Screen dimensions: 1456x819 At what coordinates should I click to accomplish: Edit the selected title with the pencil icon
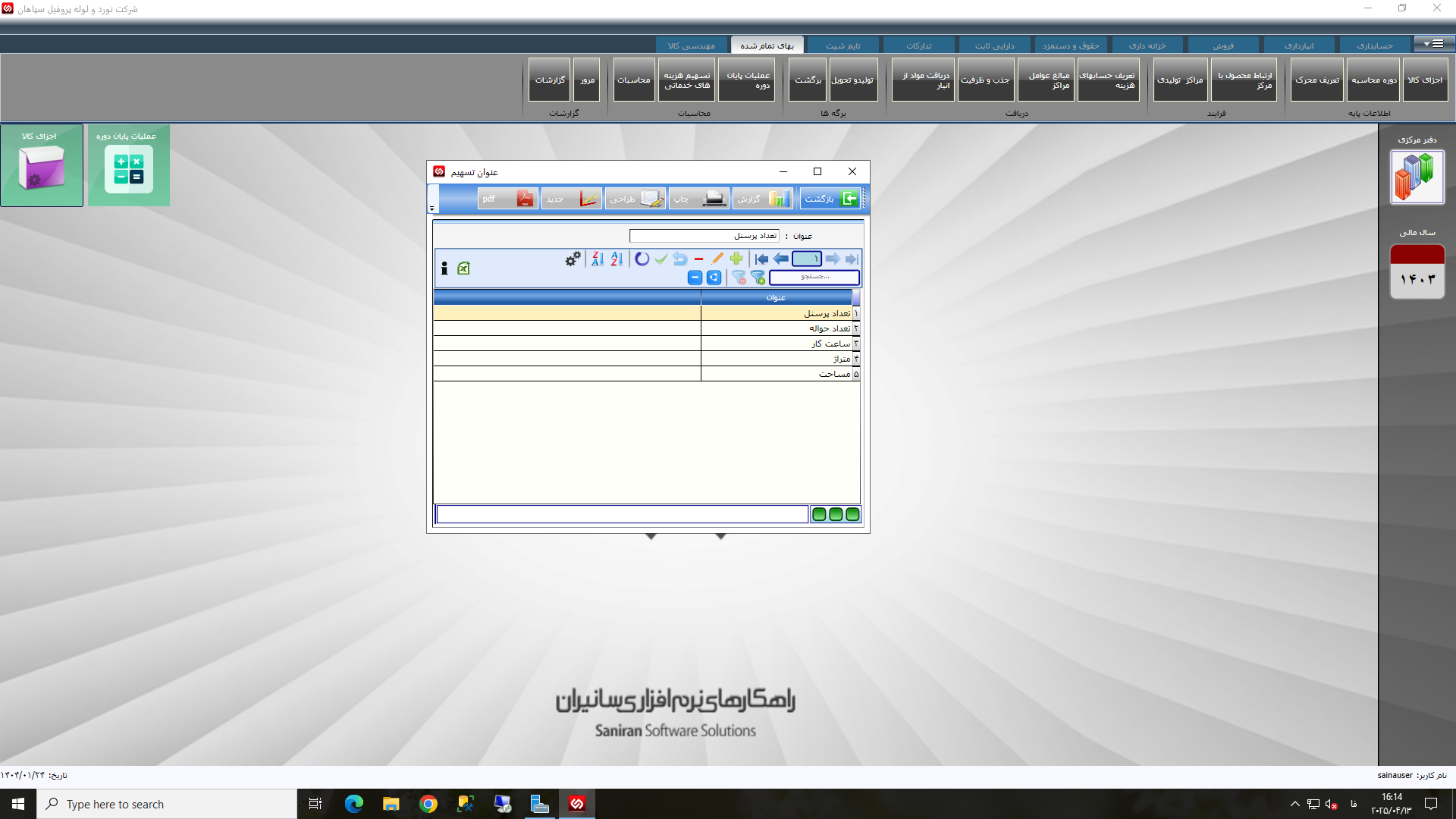(x=717, y=259)
